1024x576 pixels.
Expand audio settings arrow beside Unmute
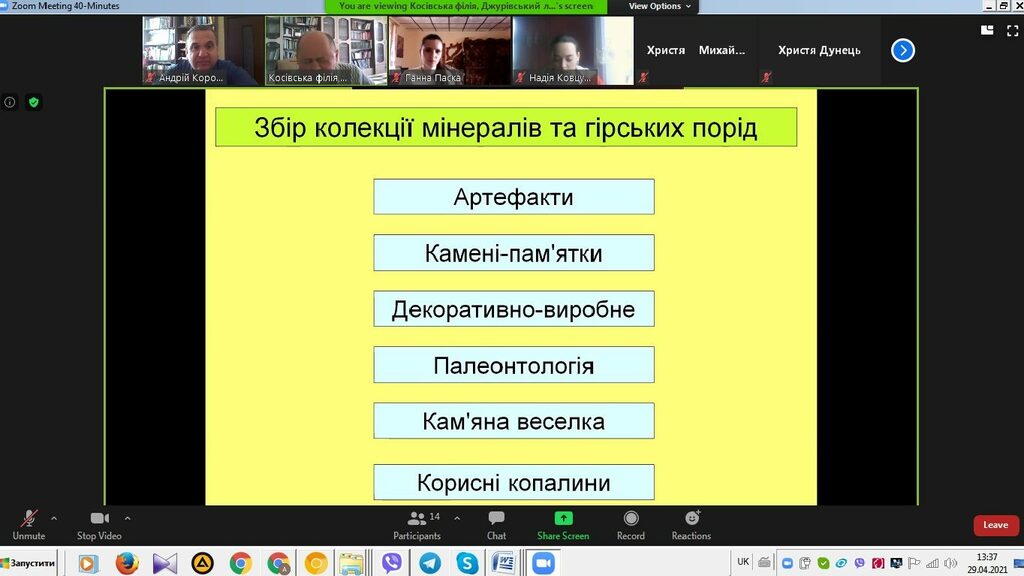point(54,518)
